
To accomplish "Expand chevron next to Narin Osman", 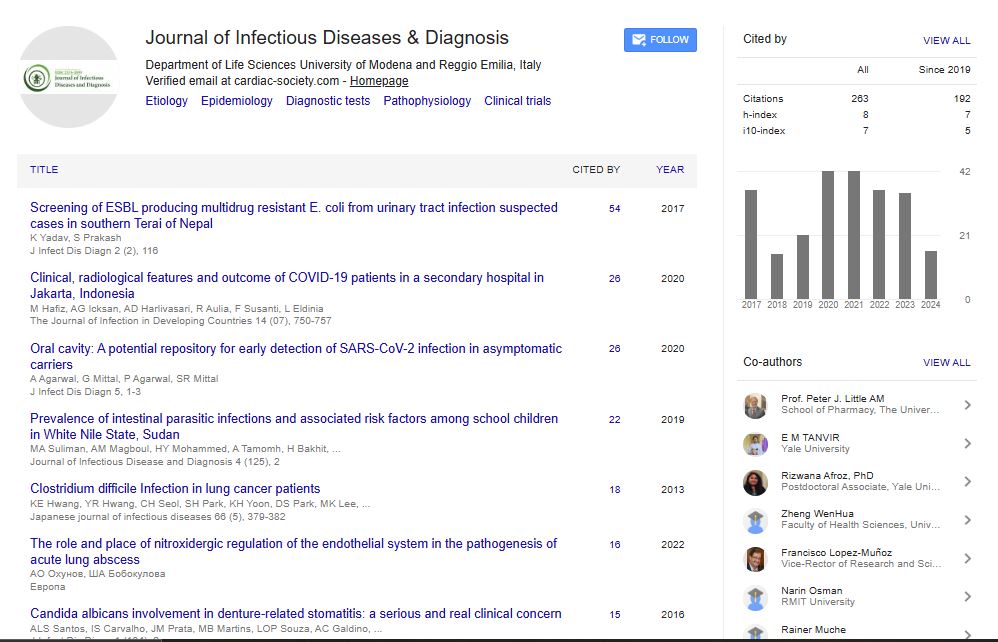I will point(967,596).
